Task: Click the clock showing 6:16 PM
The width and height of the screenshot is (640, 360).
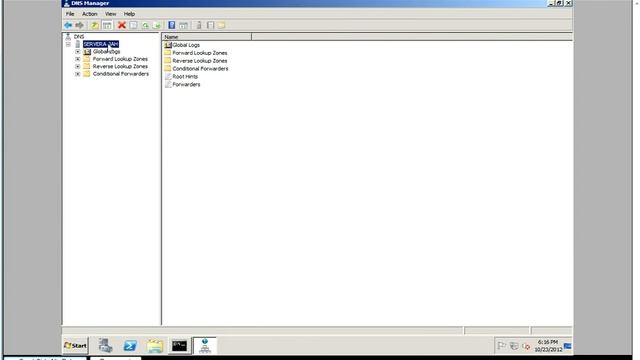Action: [548, 346]
